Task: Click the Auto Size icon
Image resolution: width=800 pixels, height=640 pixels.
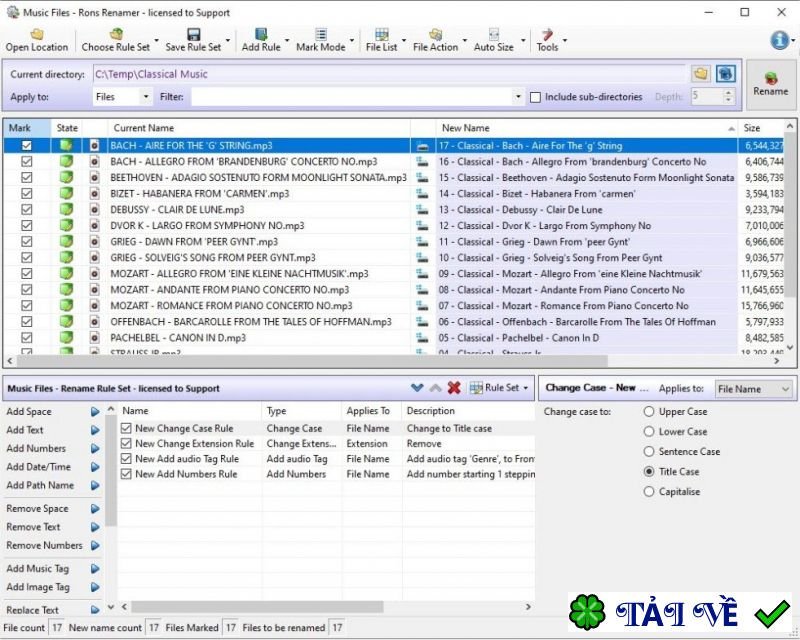Action: 493,35
